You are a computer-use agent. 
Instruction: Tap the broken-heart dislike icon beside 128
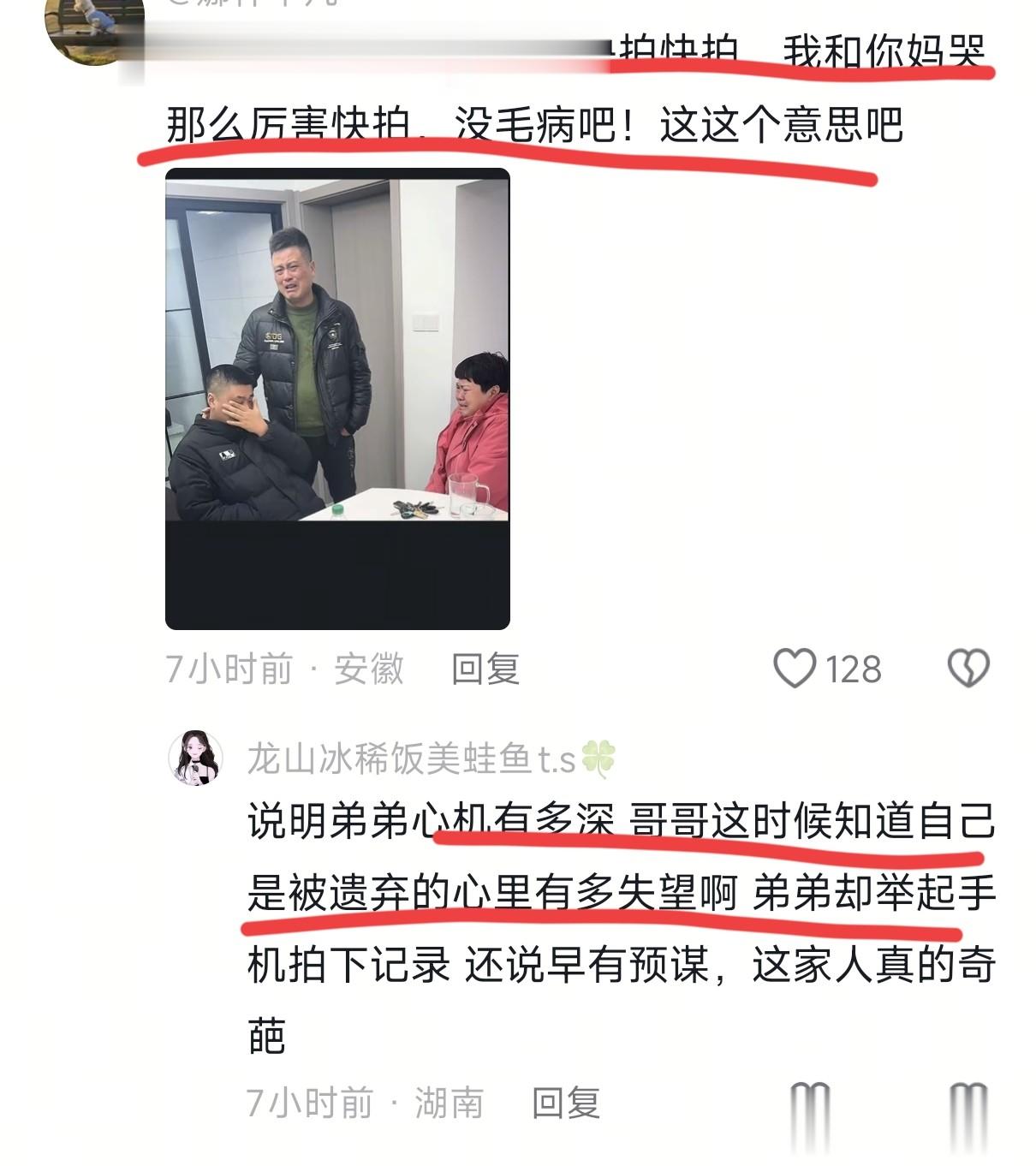[968, 668]
